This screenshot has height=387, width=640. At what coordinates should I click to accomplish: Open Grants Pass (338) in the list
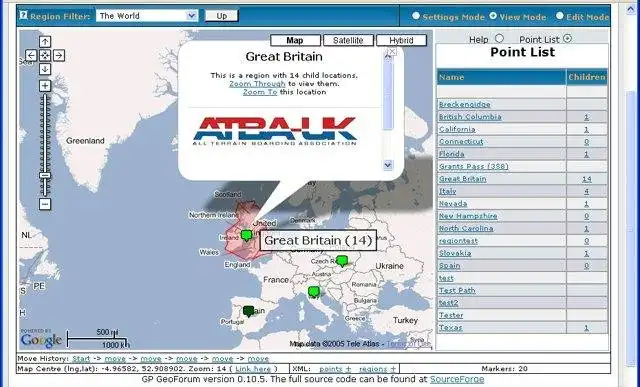473,167
